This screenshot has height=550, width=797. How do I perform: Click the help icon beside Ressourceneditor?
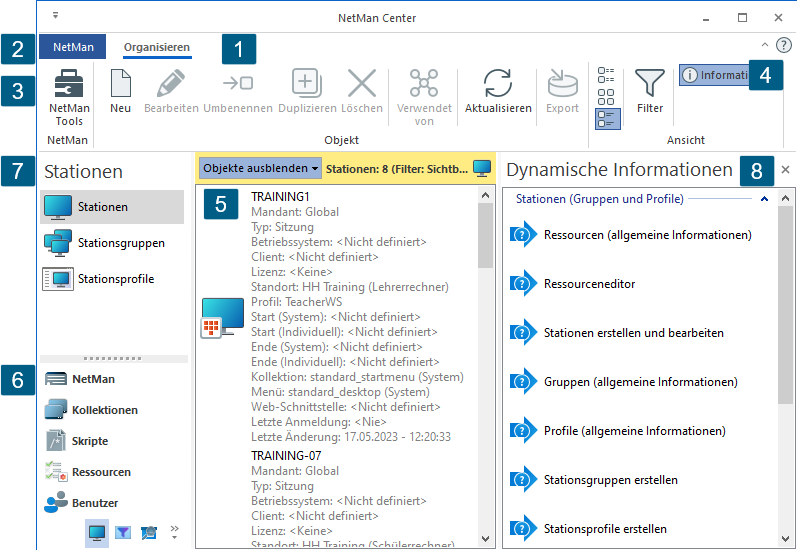(523, 284)
